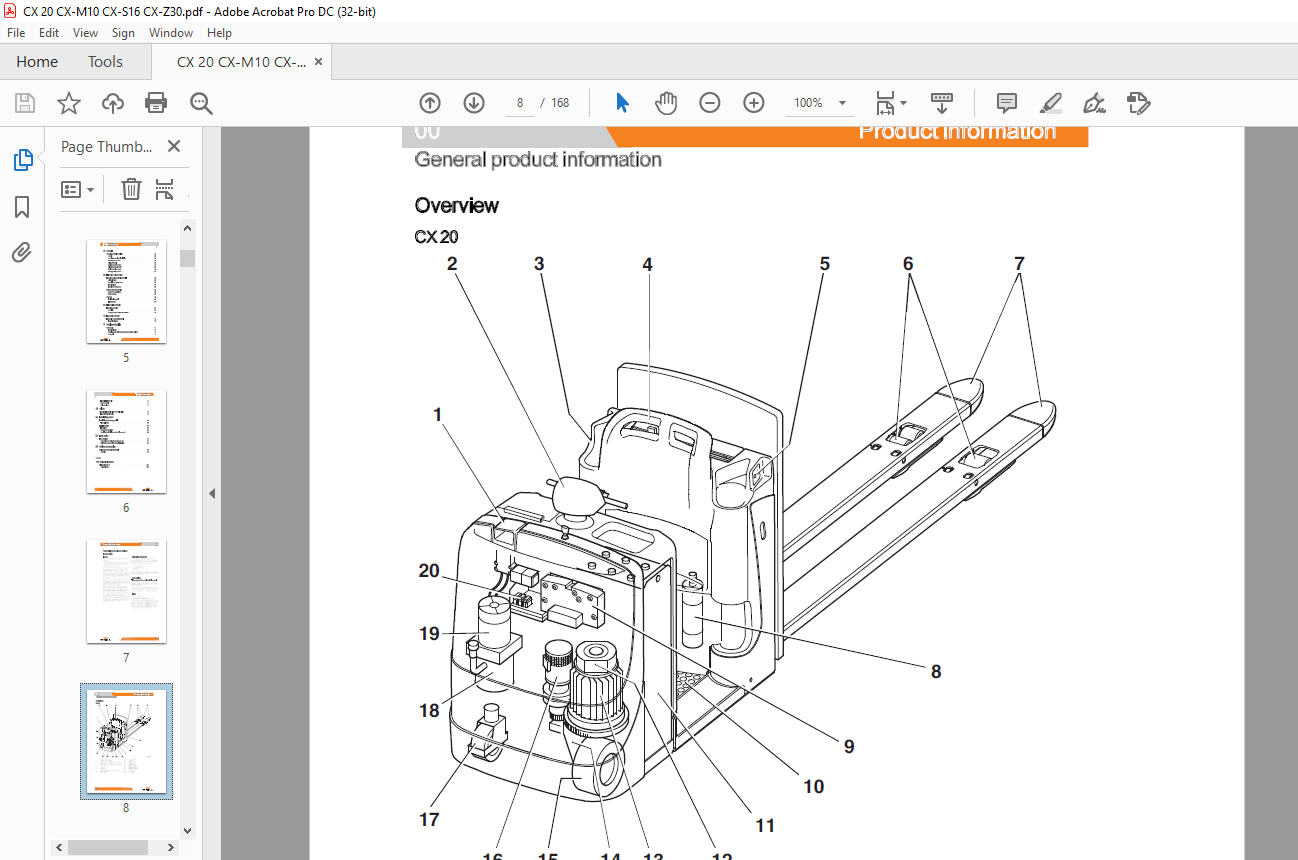This screenshot has width=1298, height=860.
Task: Switch to the Home tab
Action: point(37,62)
